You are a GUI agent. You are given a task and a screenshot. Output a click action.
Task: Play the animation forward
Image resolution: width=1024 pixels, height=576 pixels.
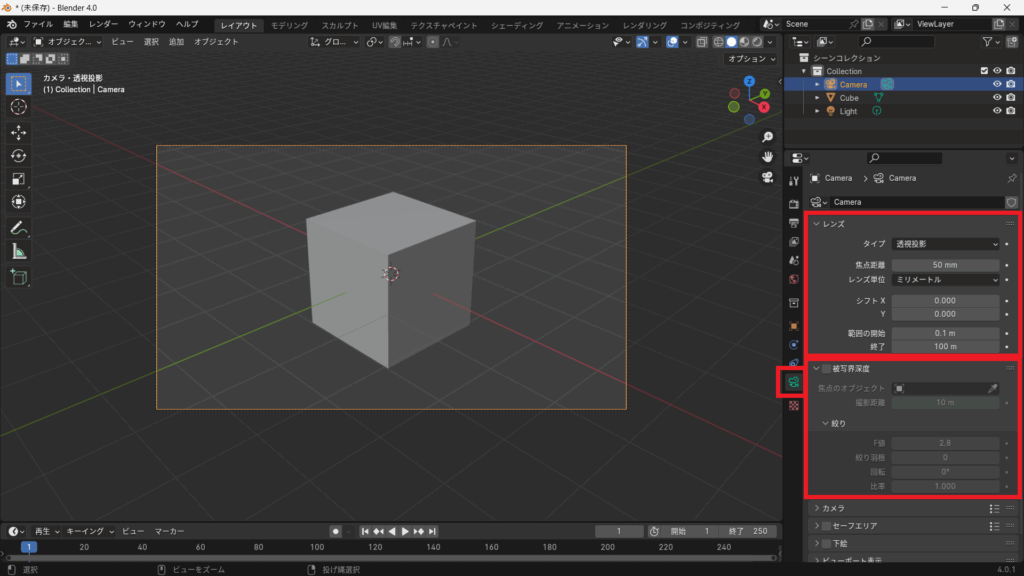pos(405,532)
